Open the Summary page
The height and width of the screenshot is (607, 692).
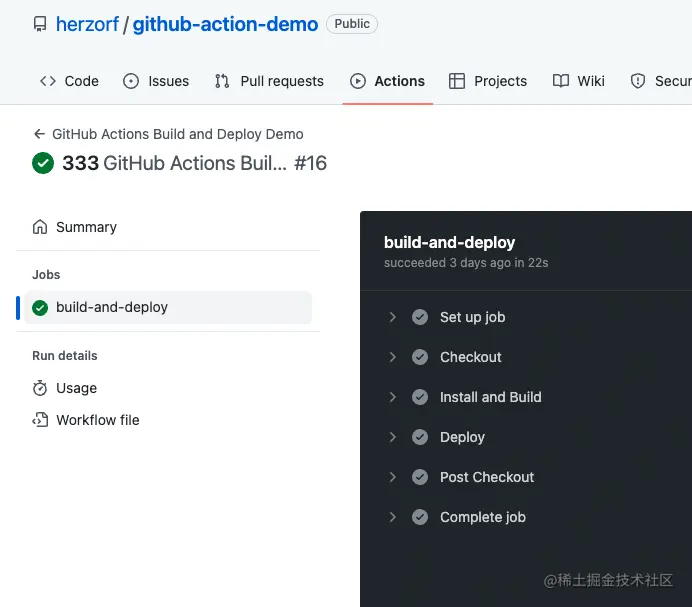point(168,227)
